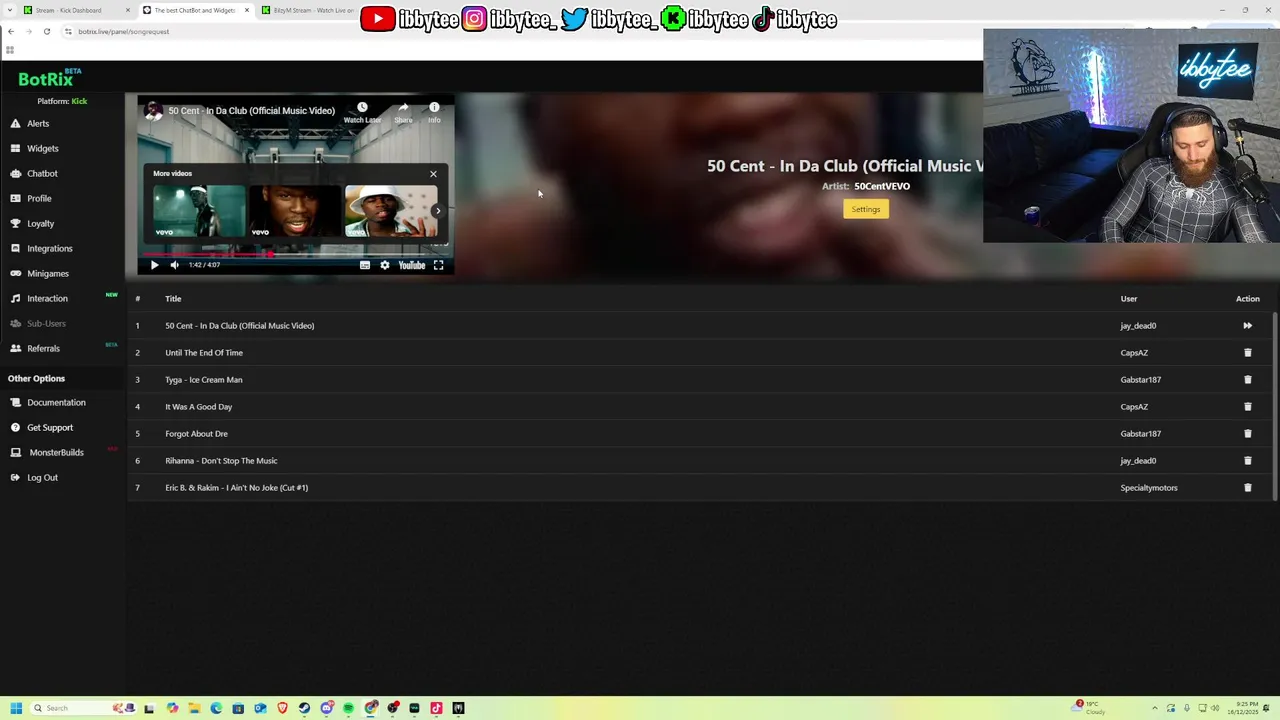Open Integrations in the sidebar
Viewport: 1280px width, 720px height.
coord(49,248)
